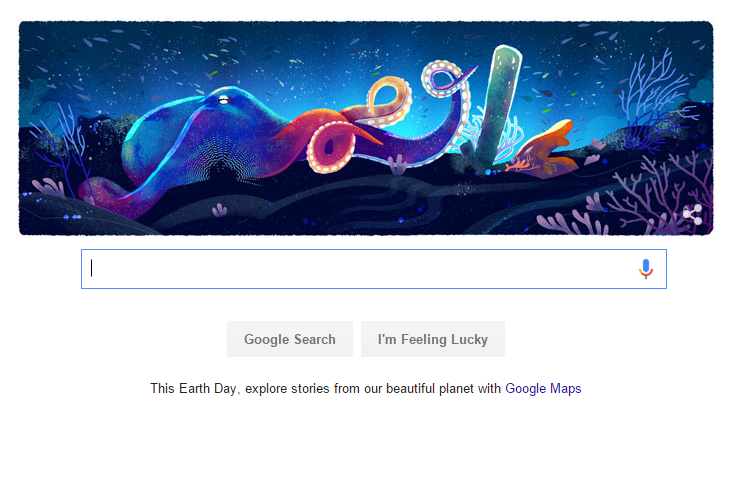Click the school of fish at top left
This screenshot has width=736, height=485.
pos(100,45)
